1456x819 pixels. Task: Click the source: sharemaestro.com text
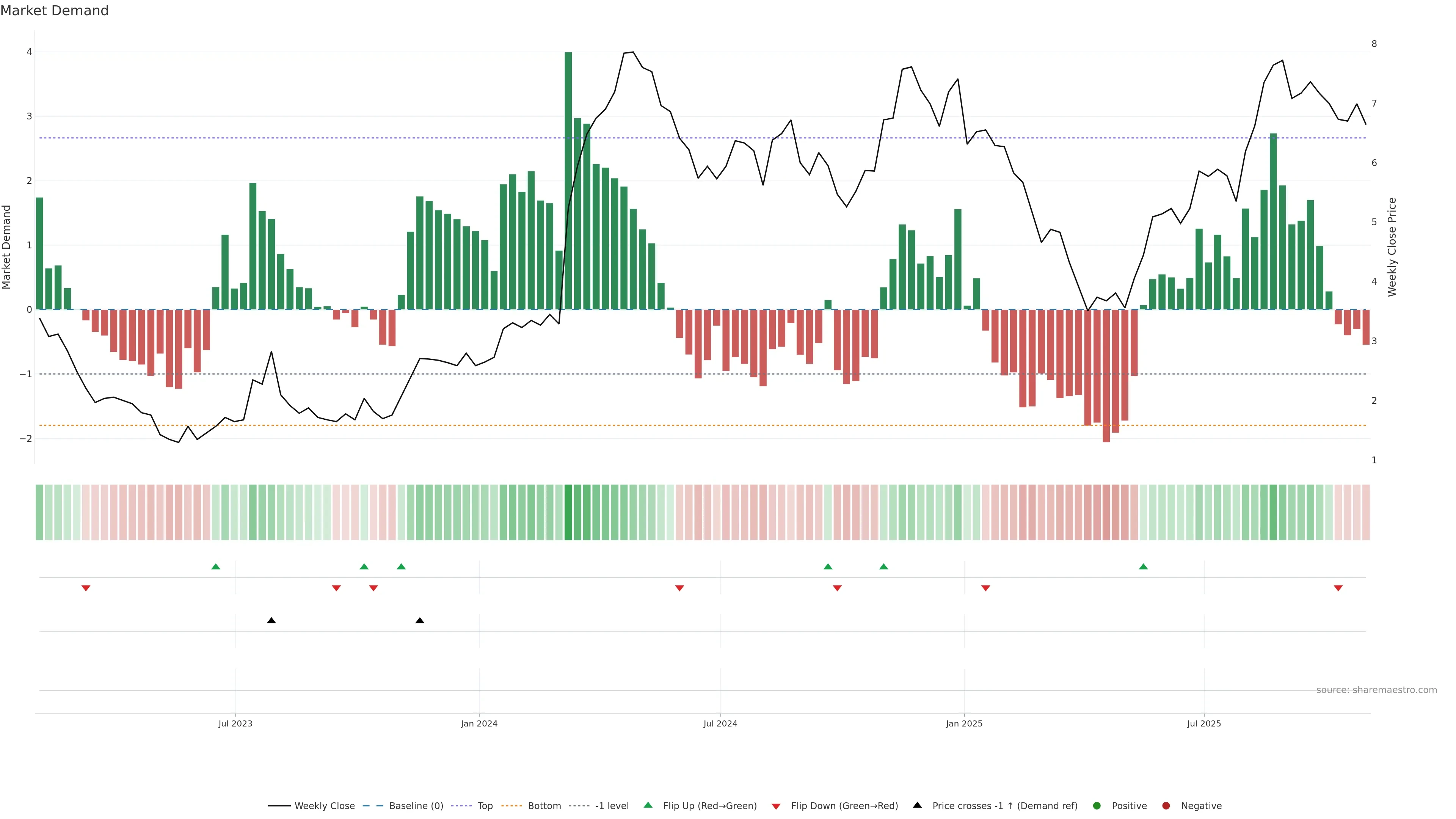[1376, 690]
